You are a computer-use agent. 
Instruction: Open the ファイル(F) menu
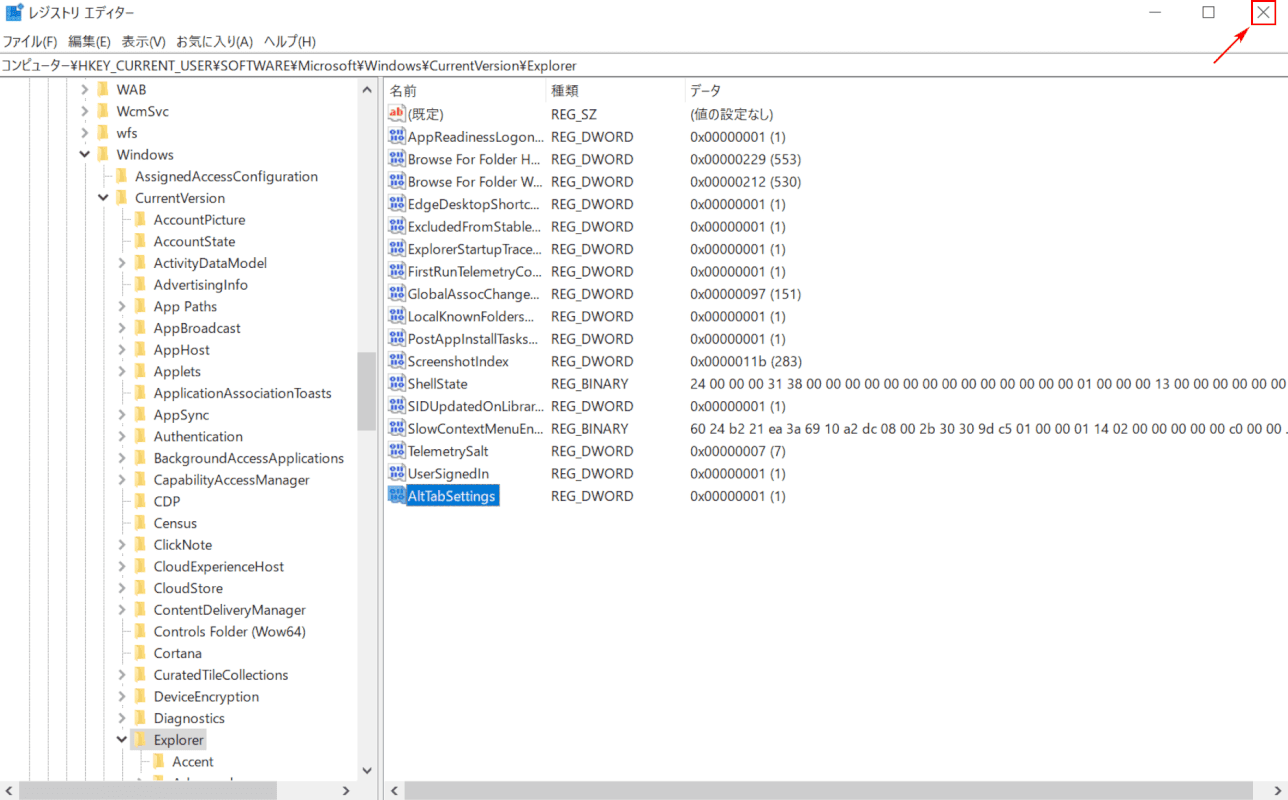click(30, 41)
